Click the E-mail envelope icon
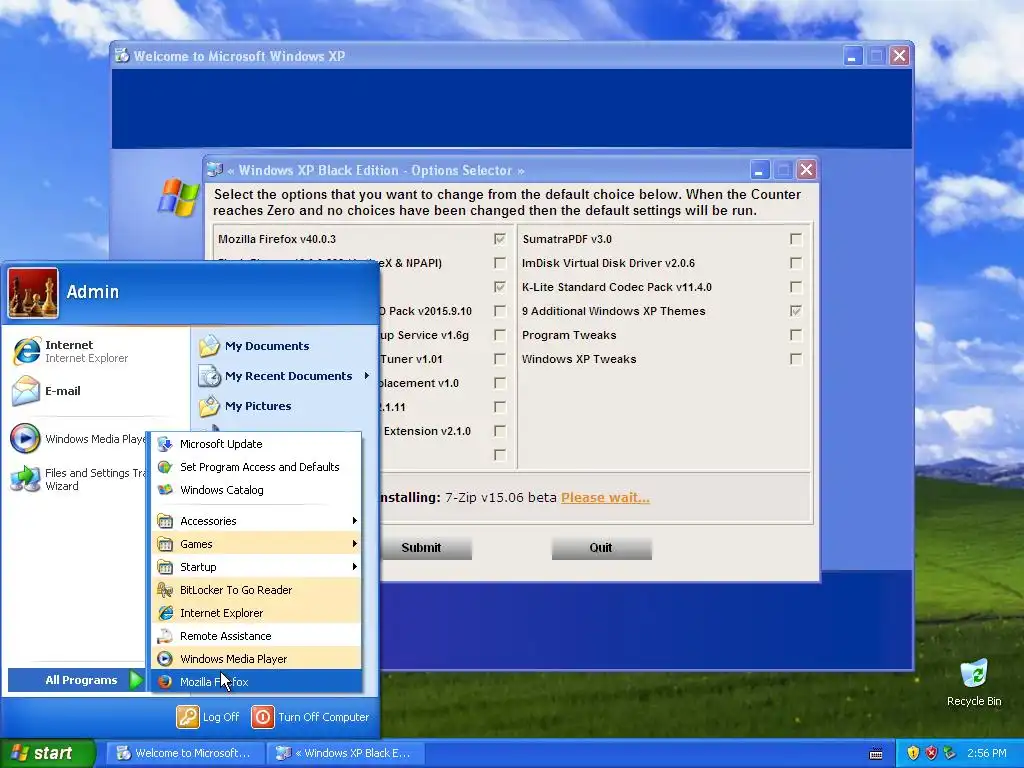Viewport: 1024px width, 768px height. pyautogui.click(x=26, y=391)
